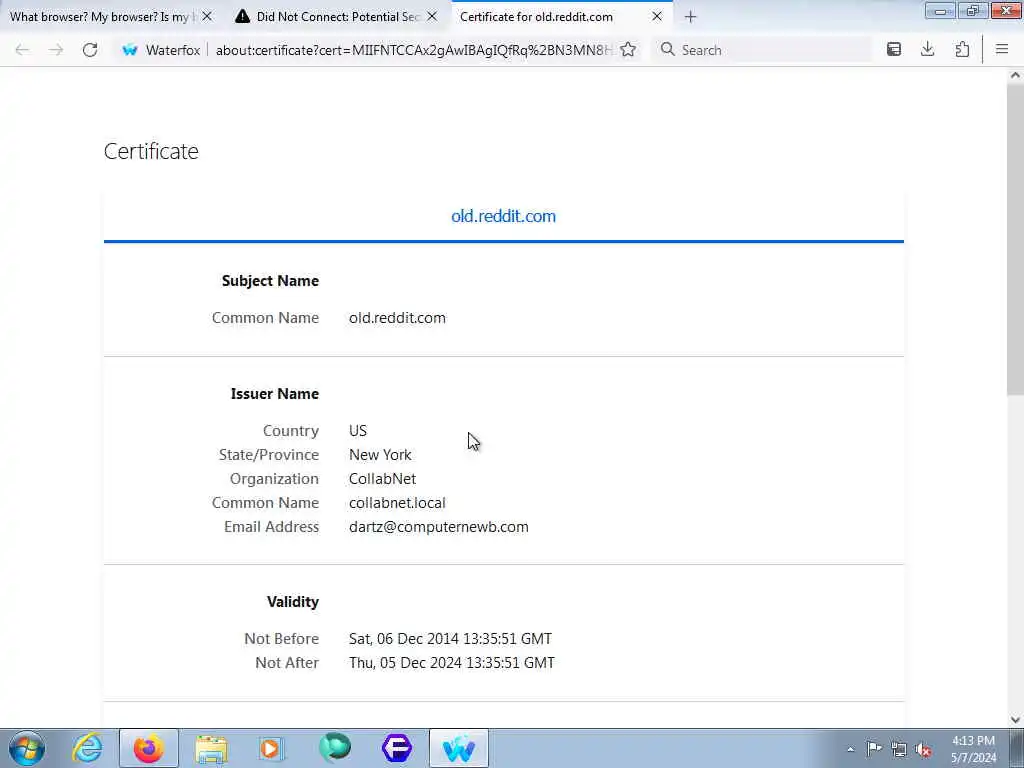Click the Country label
Screen dimensions: 1024x768
click(x=291, y=431)
